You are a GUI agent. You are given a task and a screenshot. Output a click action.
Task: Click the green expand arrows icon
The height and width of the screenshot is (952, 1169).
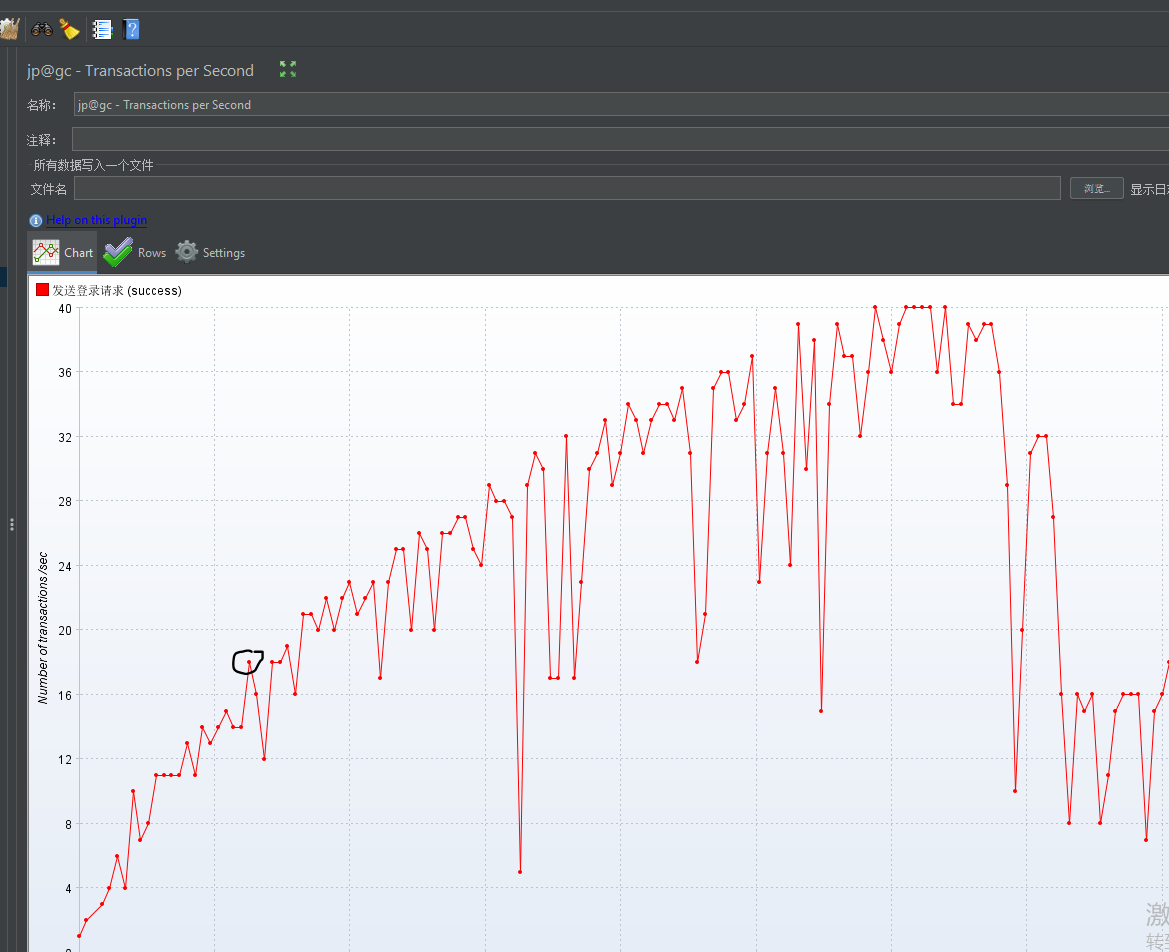coord(288,69)
